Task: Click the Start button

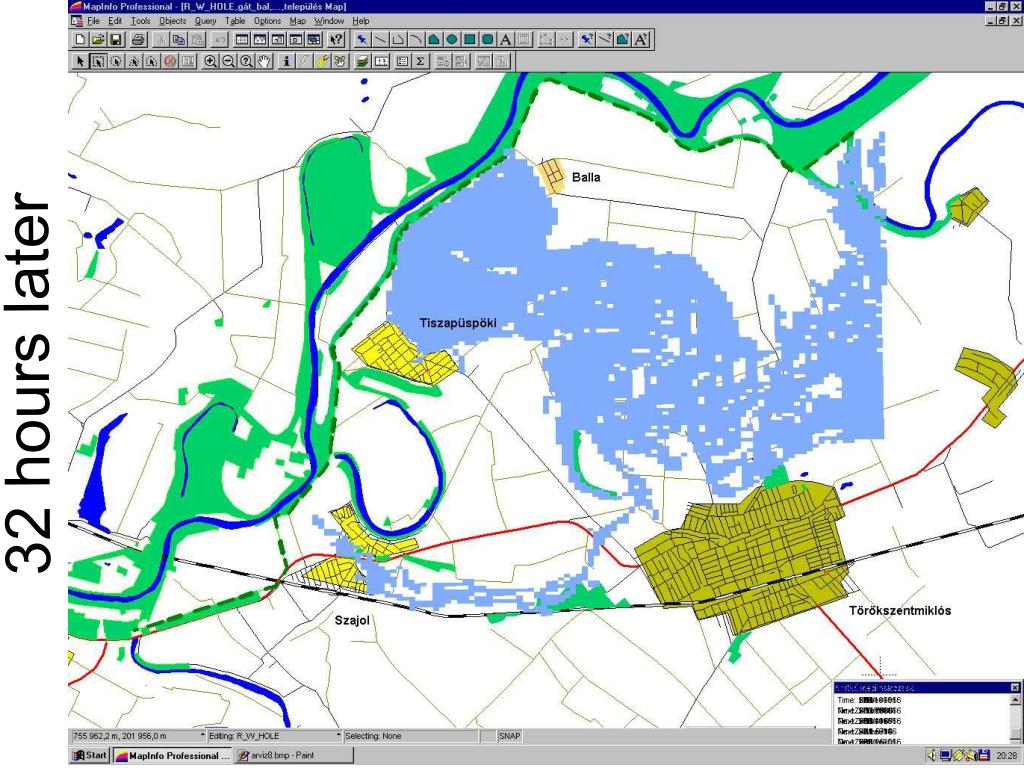Action: (91, 756)
